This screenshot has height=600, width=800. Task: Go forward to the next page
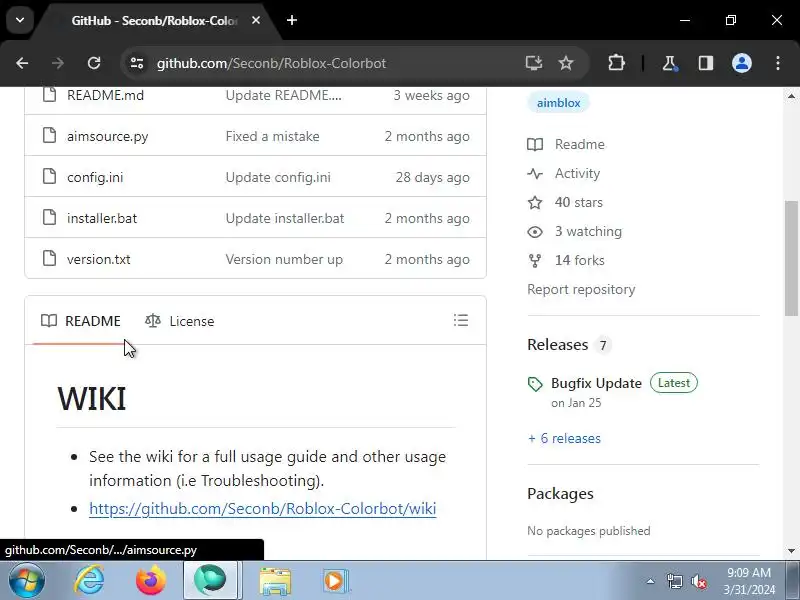(x=58, y=63)
